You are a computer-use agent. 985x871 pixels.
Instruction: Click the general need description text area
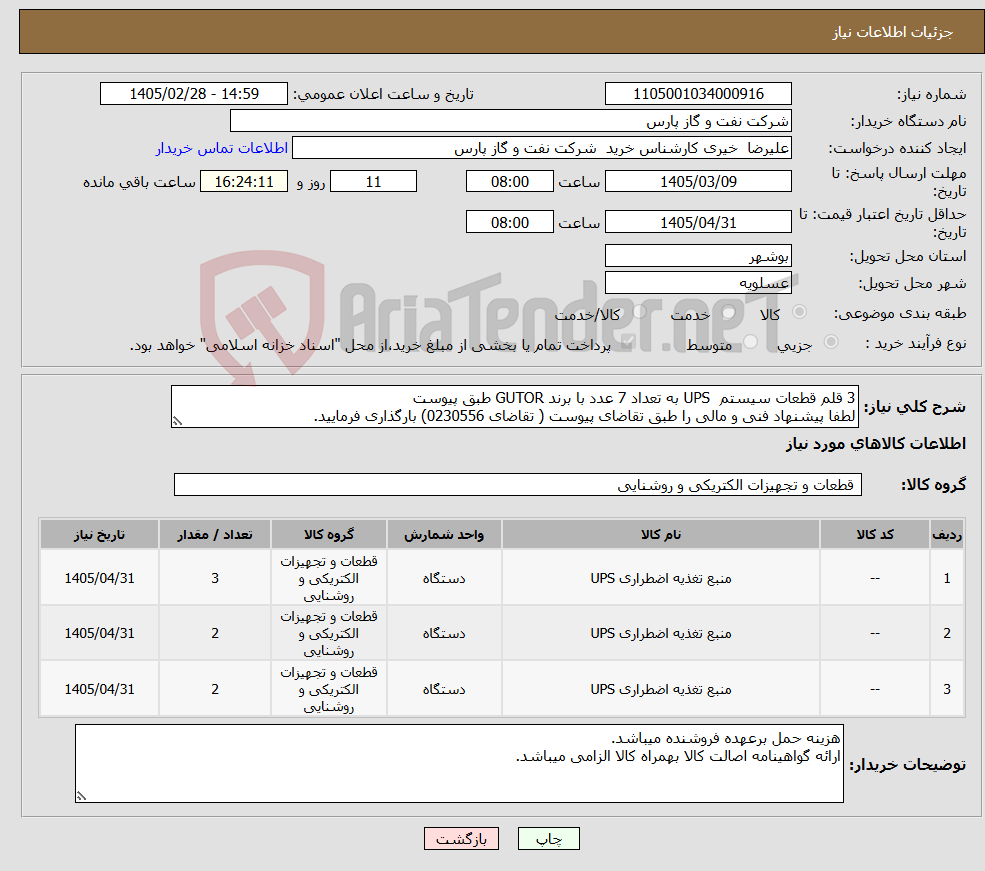[x=514, y=407]
